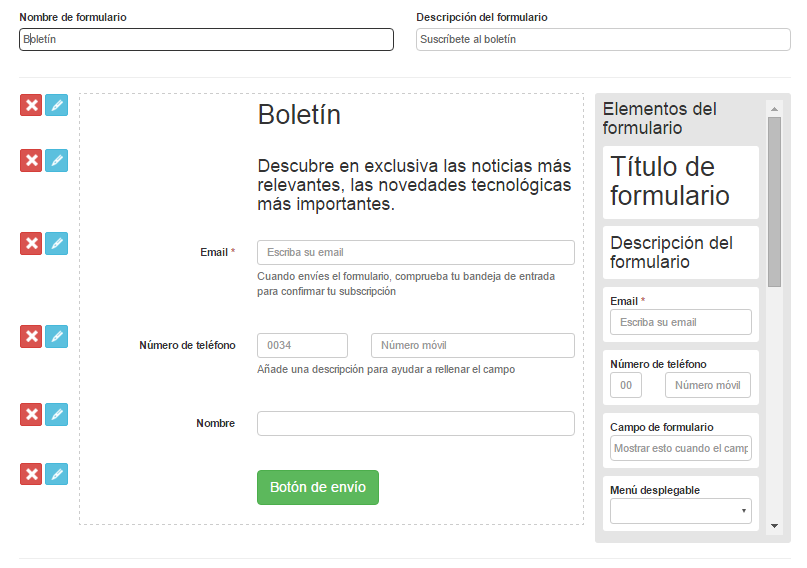This screenshot has width=807, height=568.
Task: Click the Email field in form preview
Action: coord(415,252)
